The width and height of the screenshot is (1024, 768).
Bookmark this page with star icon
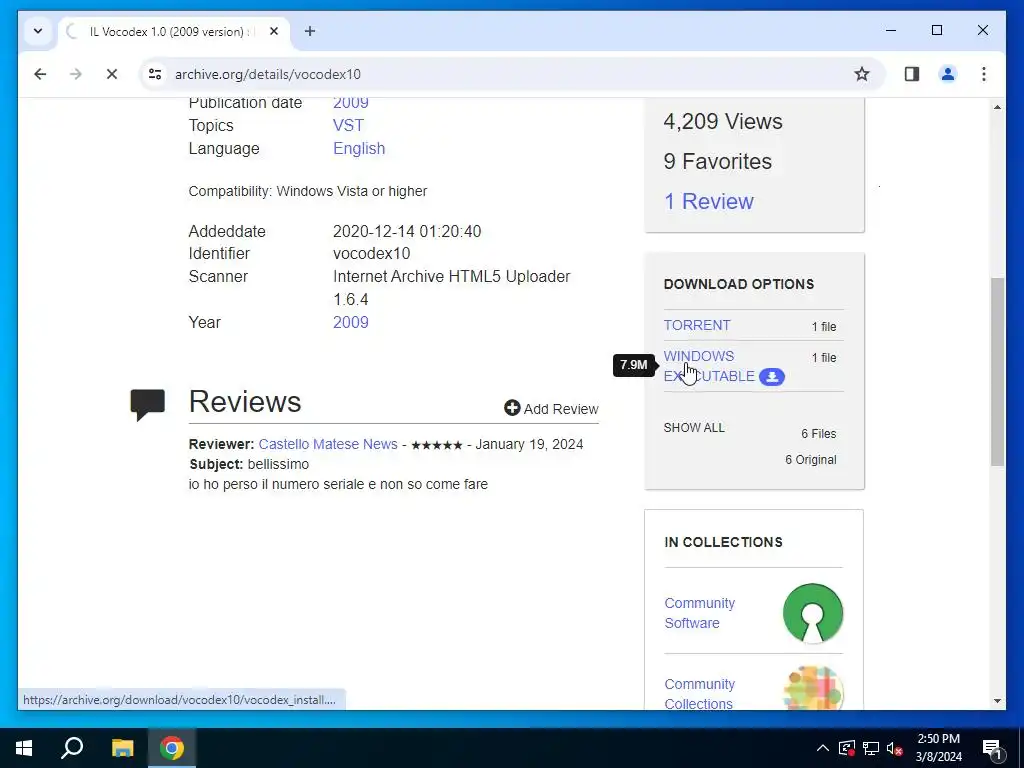(x=862, y=74)
